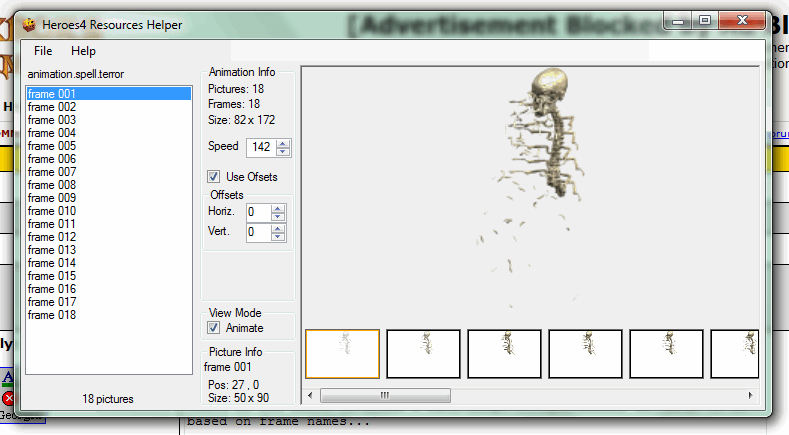Decrease Speed with the down arrow

click(x=283, y=151)
